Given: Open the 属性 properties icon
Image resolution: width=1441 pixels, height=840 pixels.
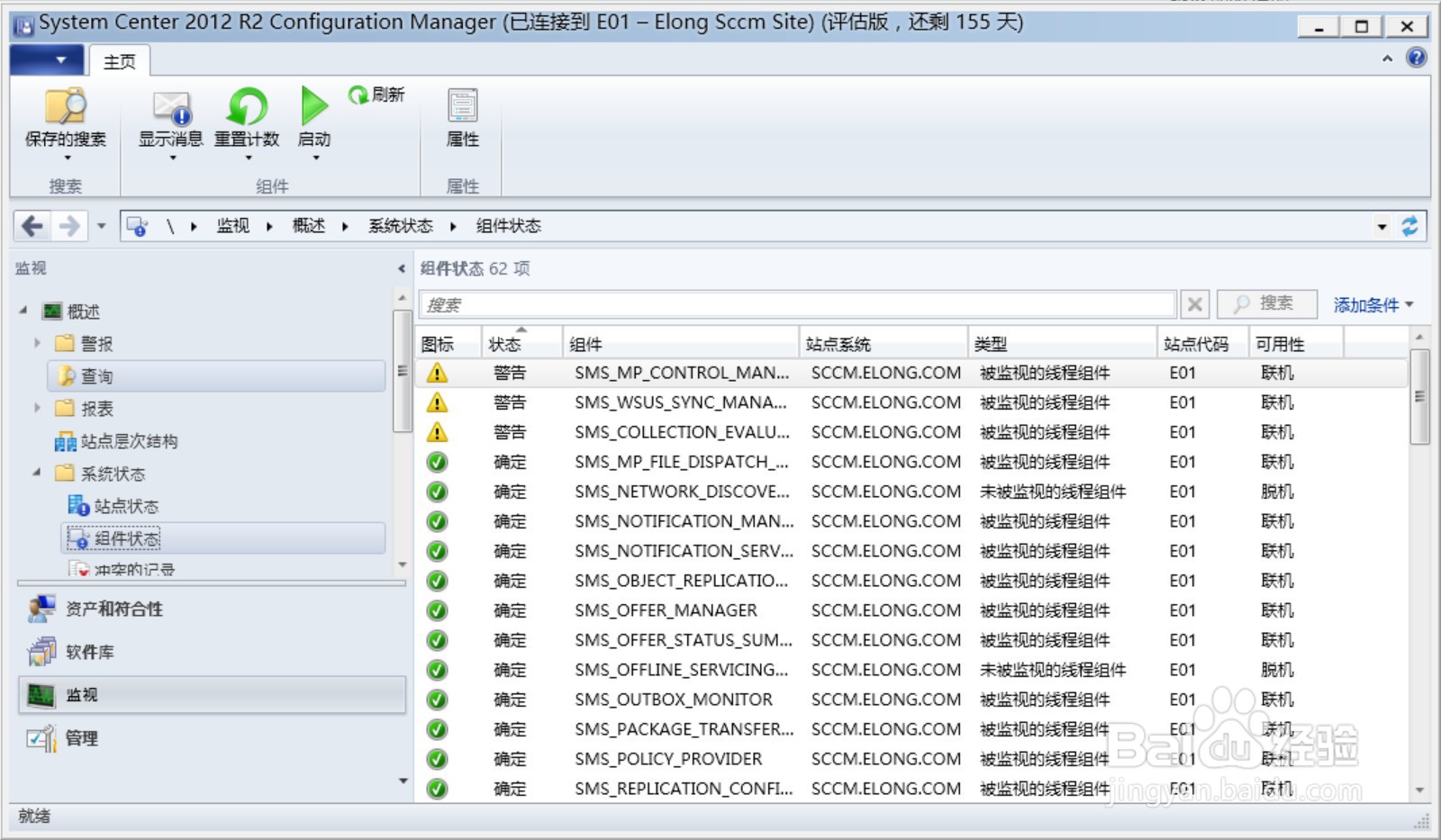Looking at the screenshot, I should pyautogui.click(x=463, y=106).
